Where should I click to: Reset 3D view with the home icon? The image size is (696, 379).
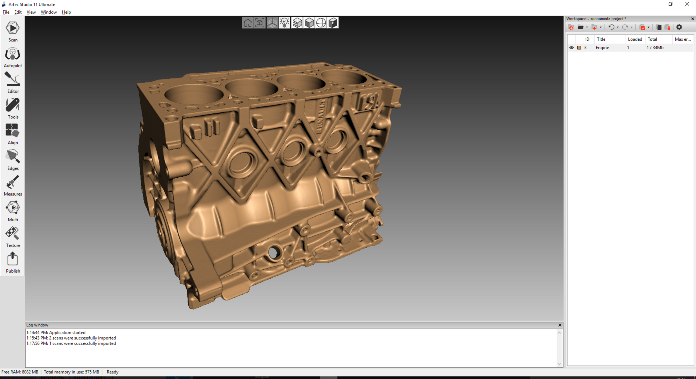tap(248, 23)
